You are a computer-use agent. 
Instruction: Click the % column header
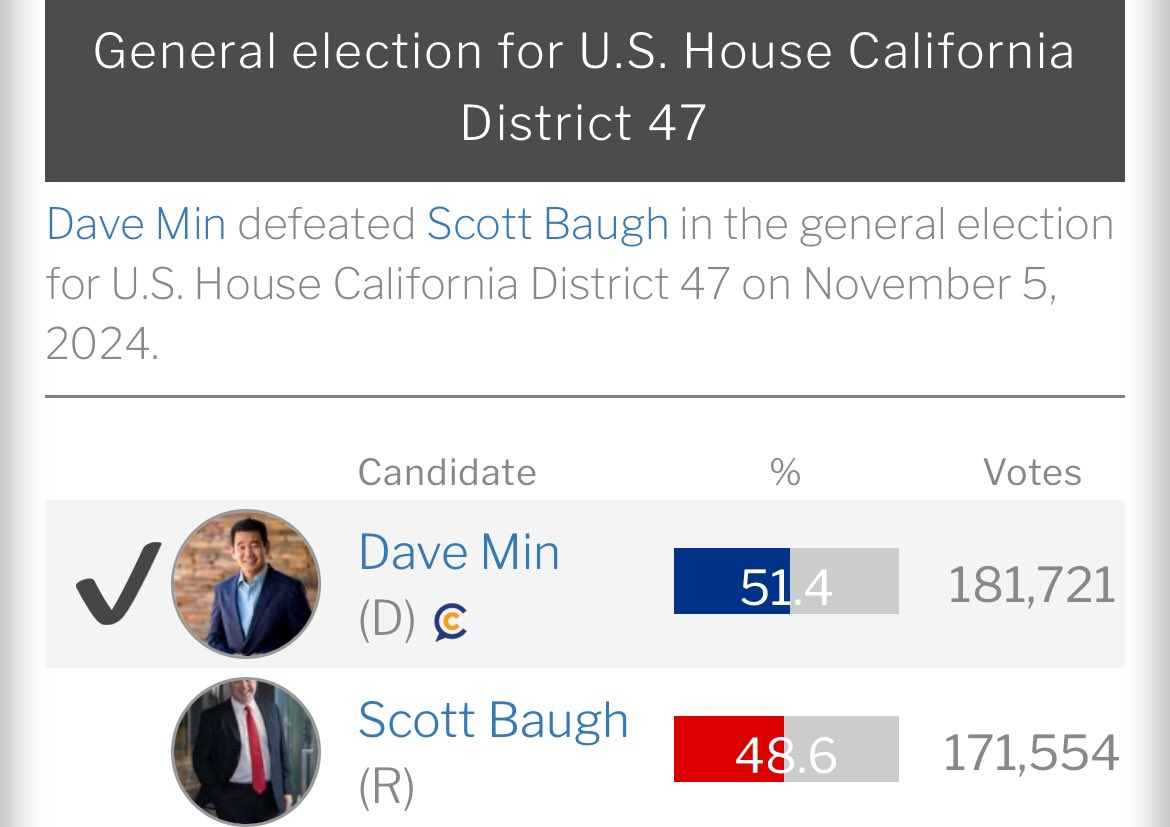[785, 472]
